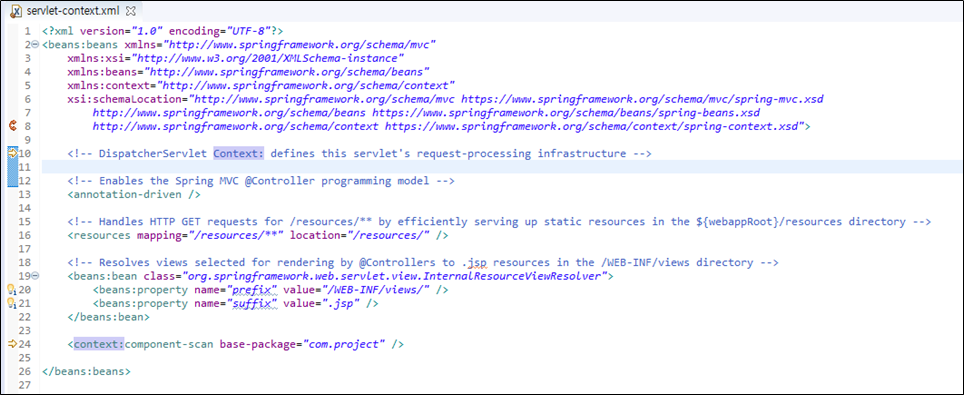The height and width of the screenshot is (395, 964).
Task: Click the arrow marker beside line 10
Action: 13,153
